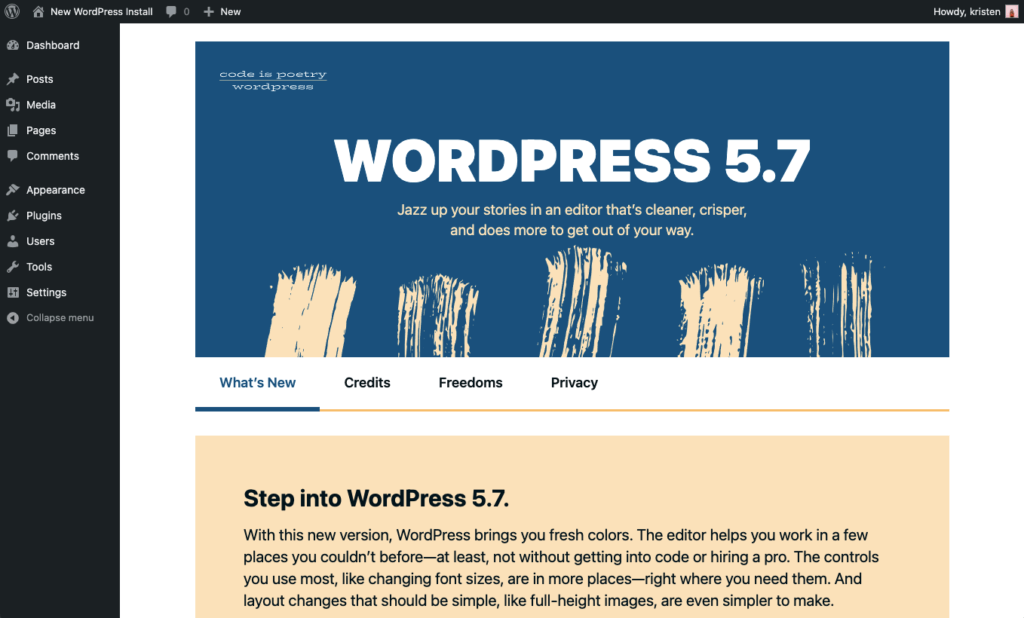Screen dimensions: 1024x618
Task: Select the Comments speech-bubble icon in the sidebar
Action: [13, 156]
